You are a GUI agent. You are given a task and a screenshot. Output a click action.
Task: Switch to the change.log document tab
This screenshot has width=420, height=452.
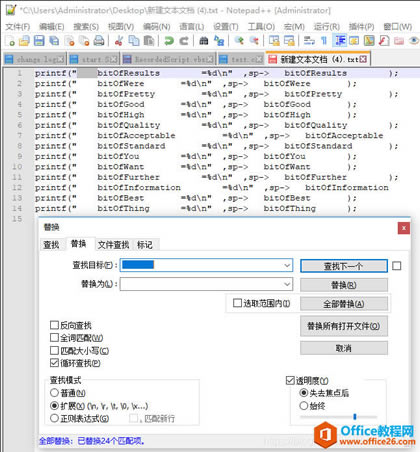pyautogui.click(x=35, y=59)
